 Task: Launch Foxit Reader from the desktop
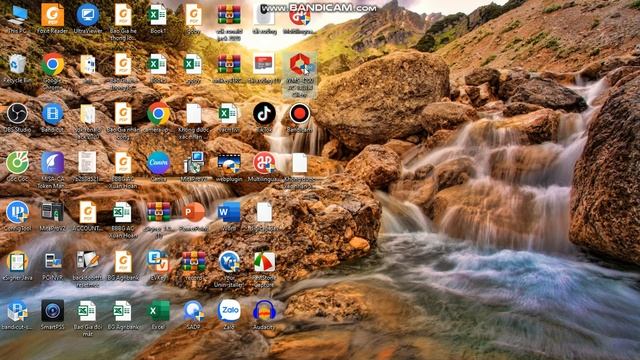click(x=52, y=19)
